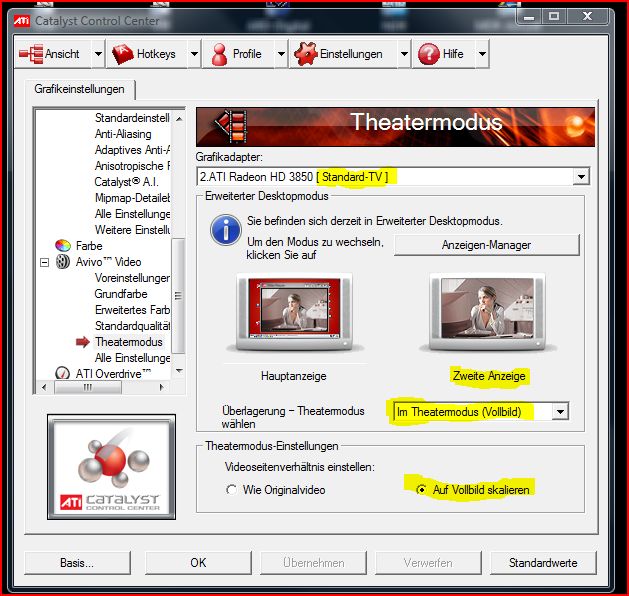The width and height of the screenshot is (629, 596).
Task: Select the Farbe tree item
Action: (x=89, y=246)
